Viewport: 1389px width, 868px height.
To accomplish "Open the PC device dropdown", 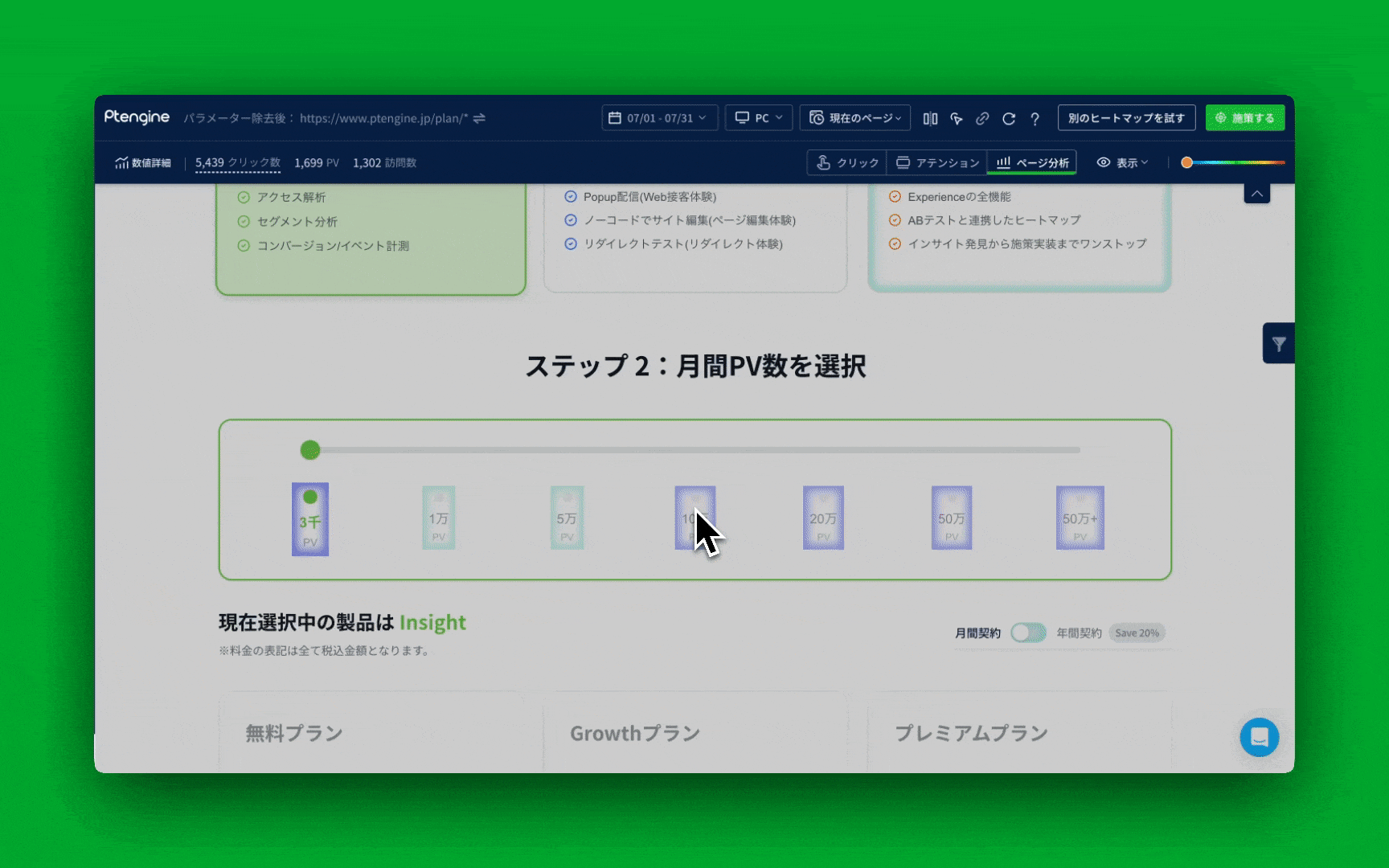I will (x=759, y=118).
